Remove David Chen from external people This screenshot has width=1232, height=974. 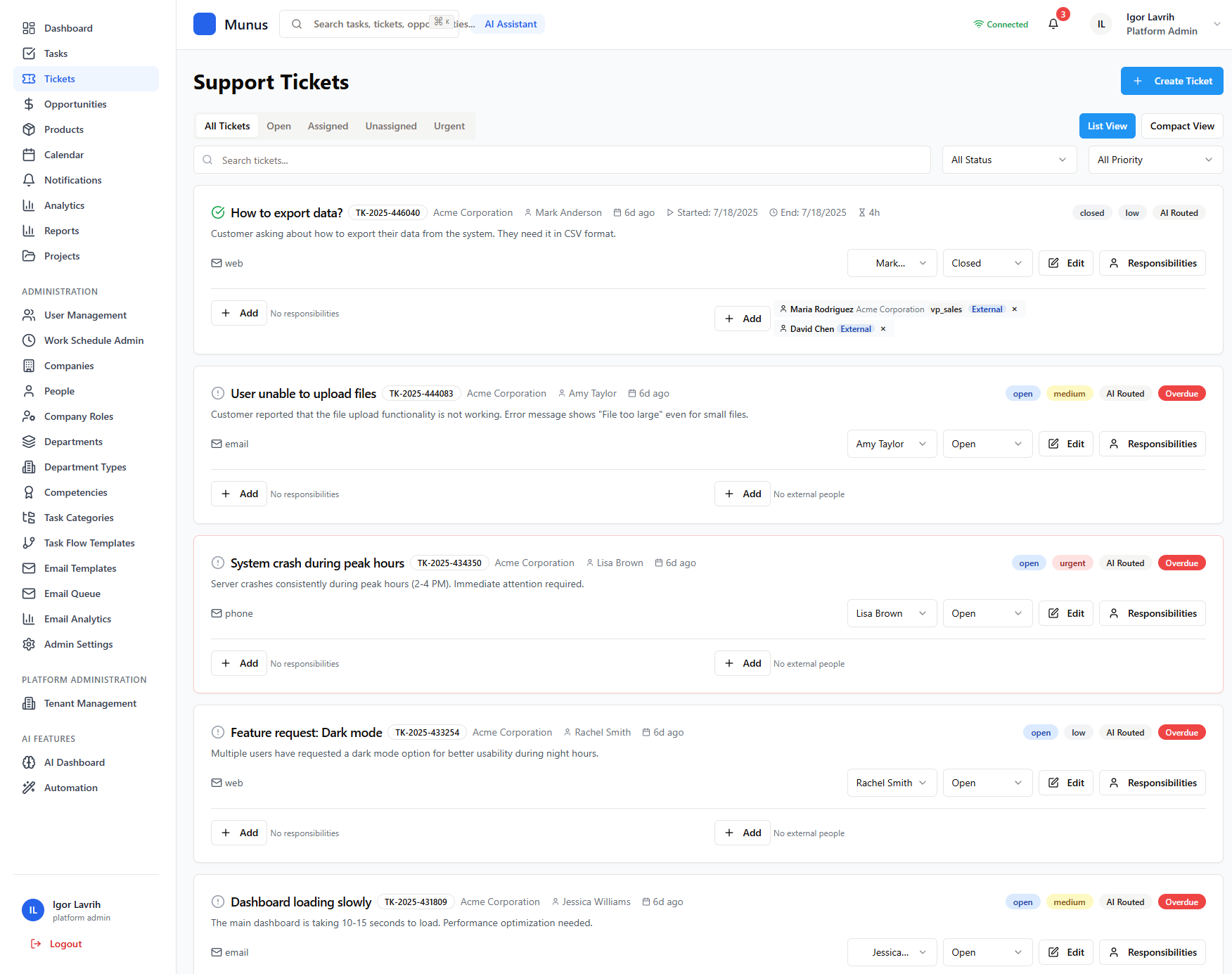[x=883, y=328]
